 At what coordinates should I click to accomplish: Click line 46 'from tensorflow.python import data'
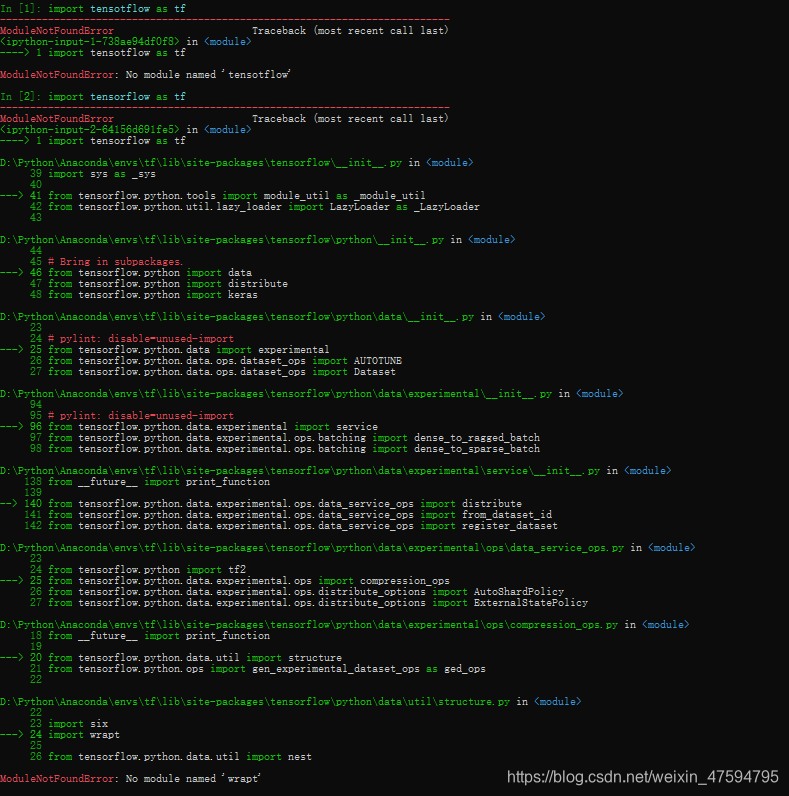pyautogui.click(x=126, y=273)
